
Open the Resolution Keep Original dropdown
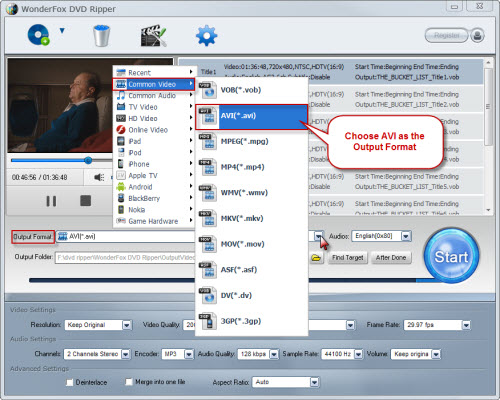click(126, 325)
